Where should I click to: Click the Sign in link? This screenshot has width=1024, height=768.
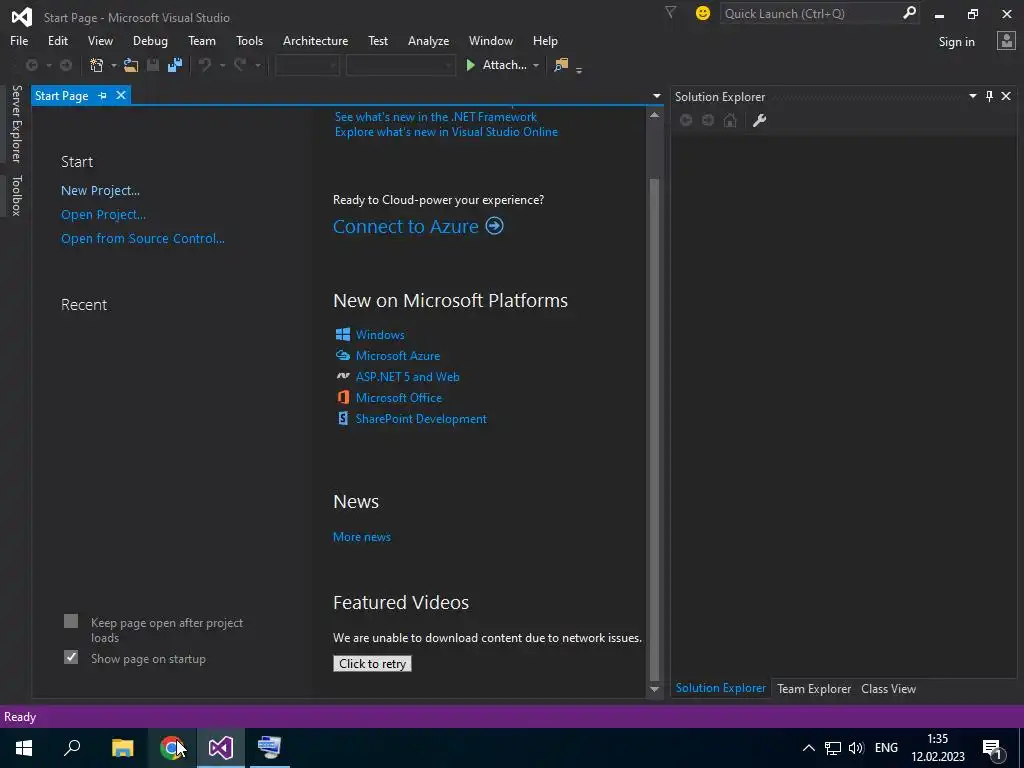[956, 41]
